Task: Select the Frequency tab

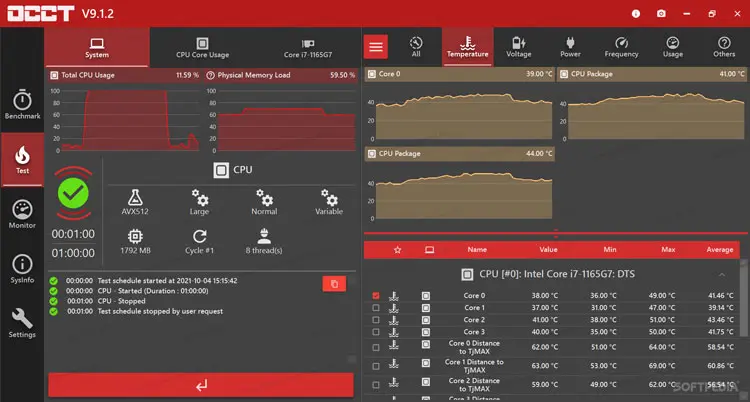Action: [x=621, y=47]
